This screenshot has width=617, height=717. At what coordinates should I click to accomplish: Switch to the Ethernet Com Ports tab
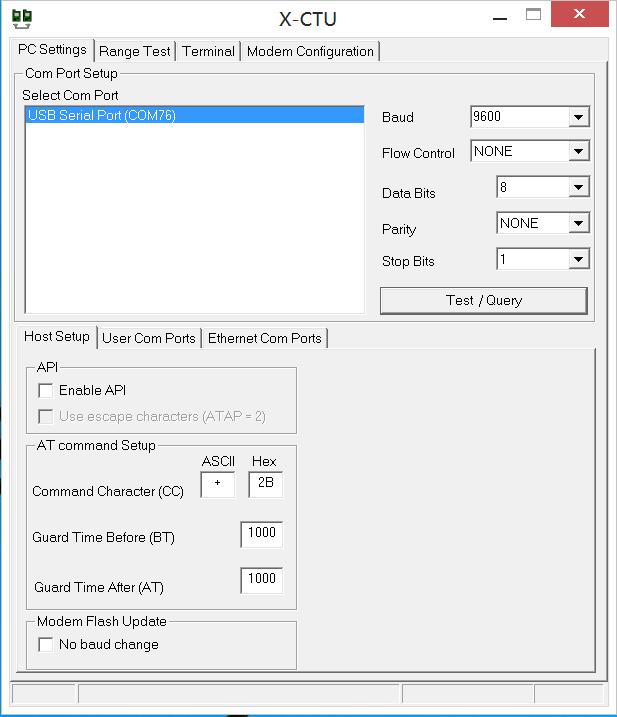[265, 338]
